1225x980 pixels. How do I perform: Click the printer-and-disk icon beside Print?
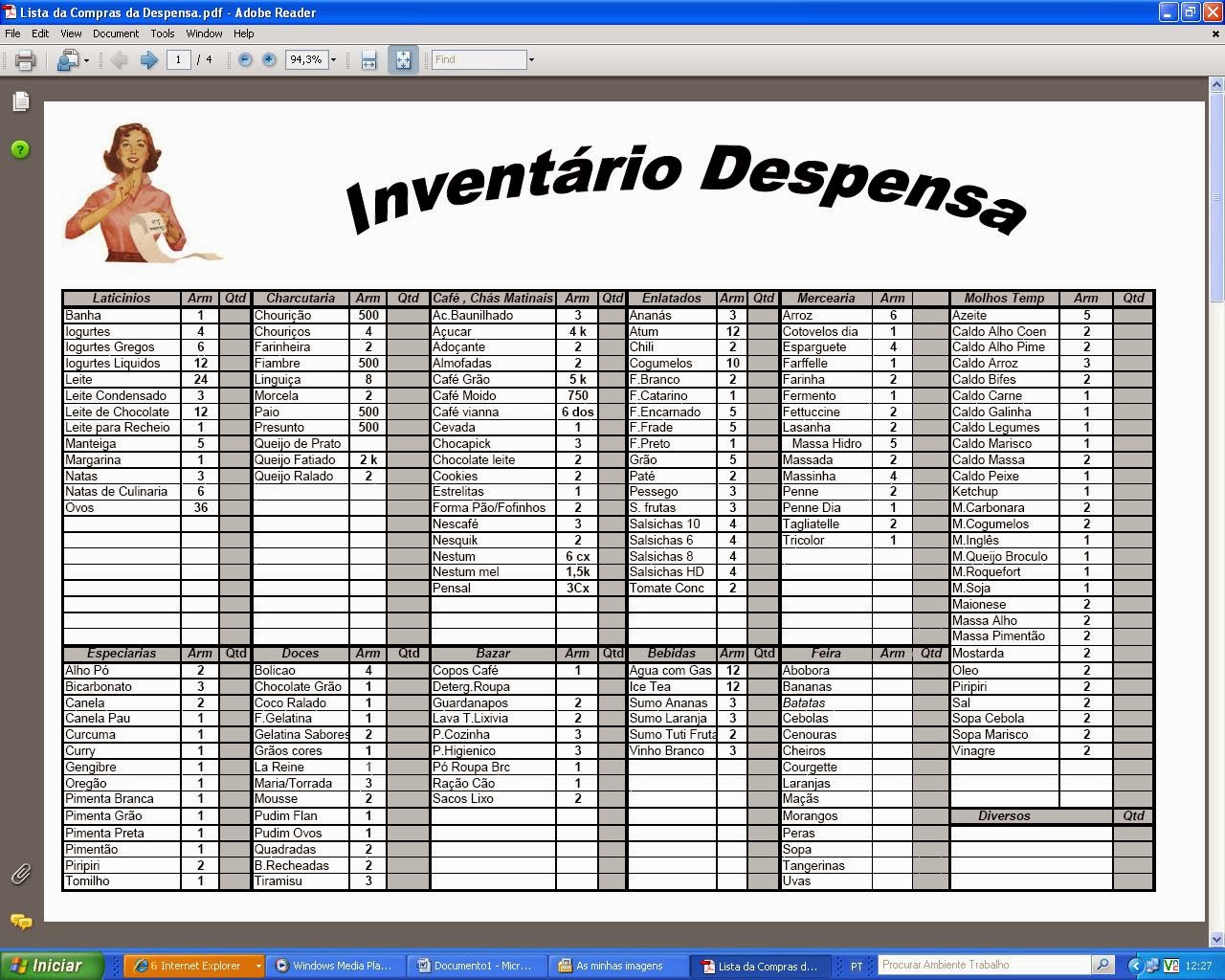click(67, 60)
